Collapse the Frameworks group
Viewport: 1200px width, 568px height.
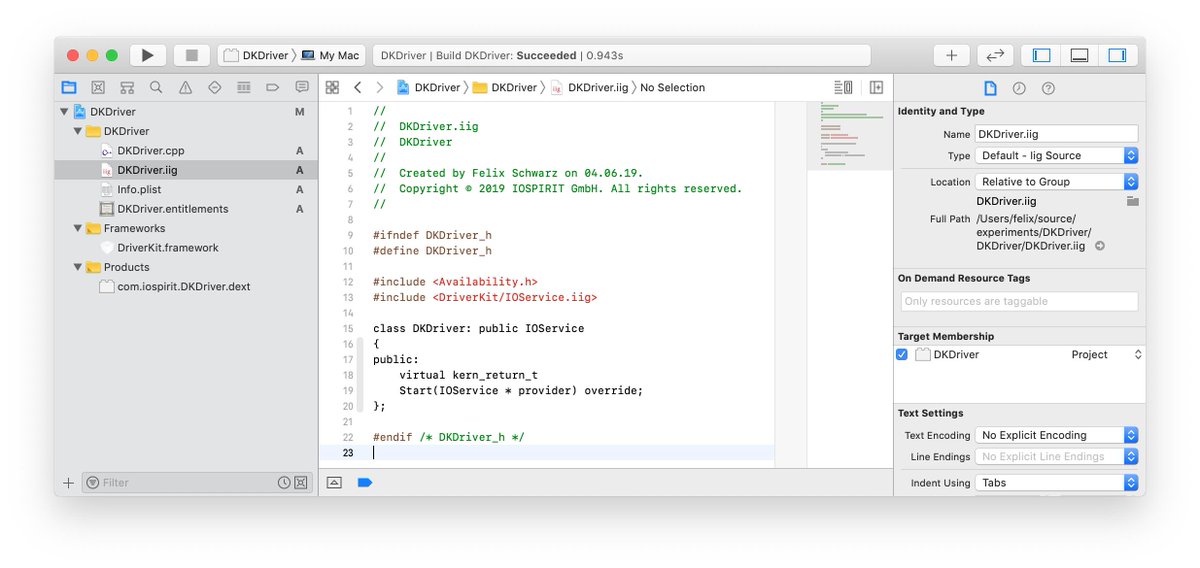click(x=78, y=228)
